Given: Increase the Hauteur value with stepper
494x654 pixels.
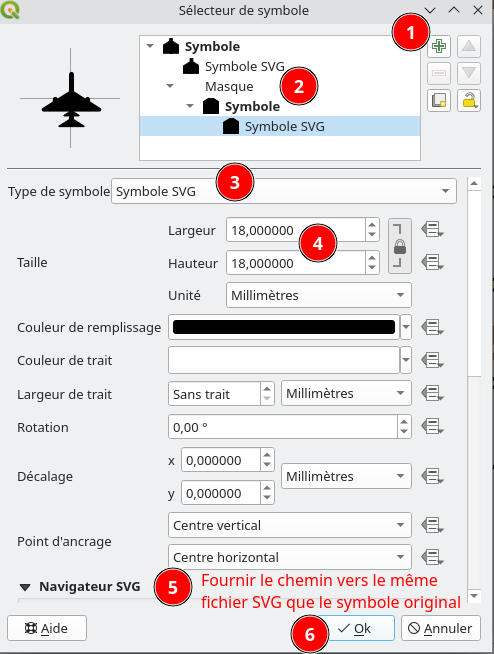Looking at the screenshot, I should (372, 258).
